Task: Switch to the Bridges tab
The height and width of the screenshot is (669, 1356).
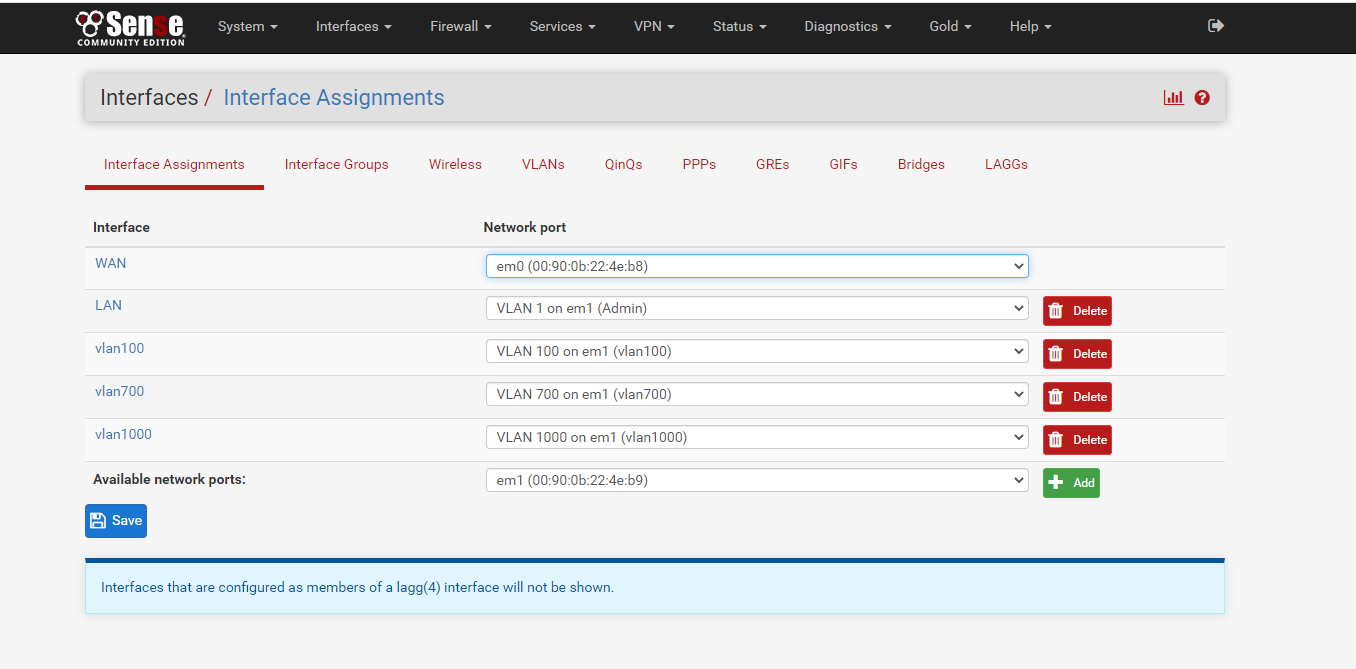Action: pos(921,165)
